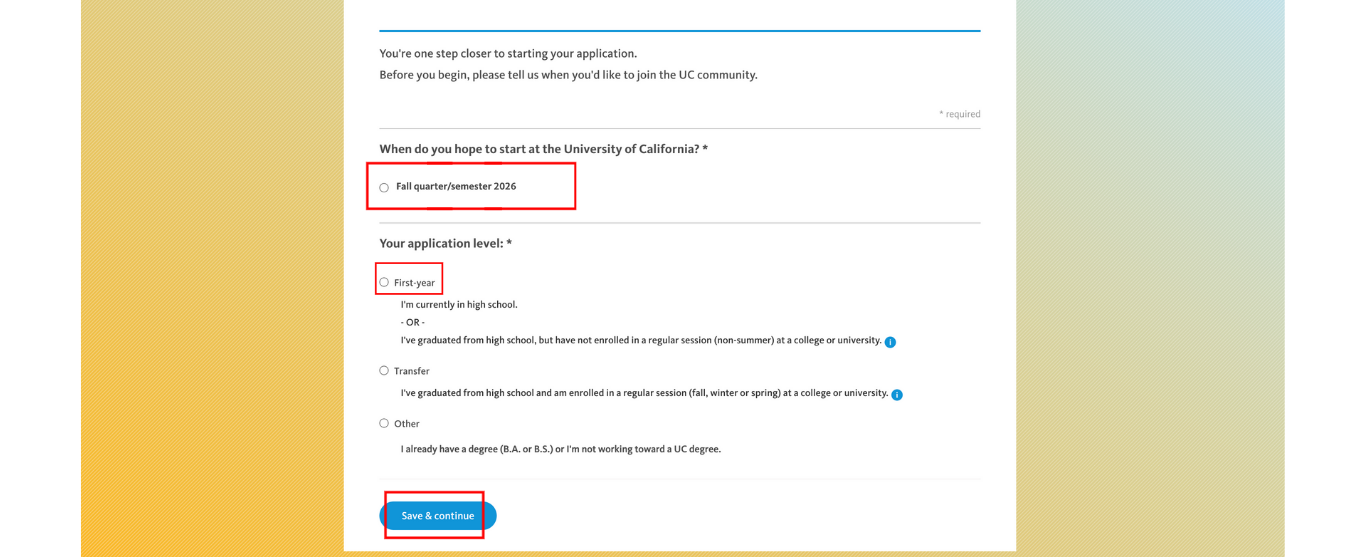Click the 'Other' option label text
The height and width of the screenshot is (557, 1366).
tap(406, 424)
